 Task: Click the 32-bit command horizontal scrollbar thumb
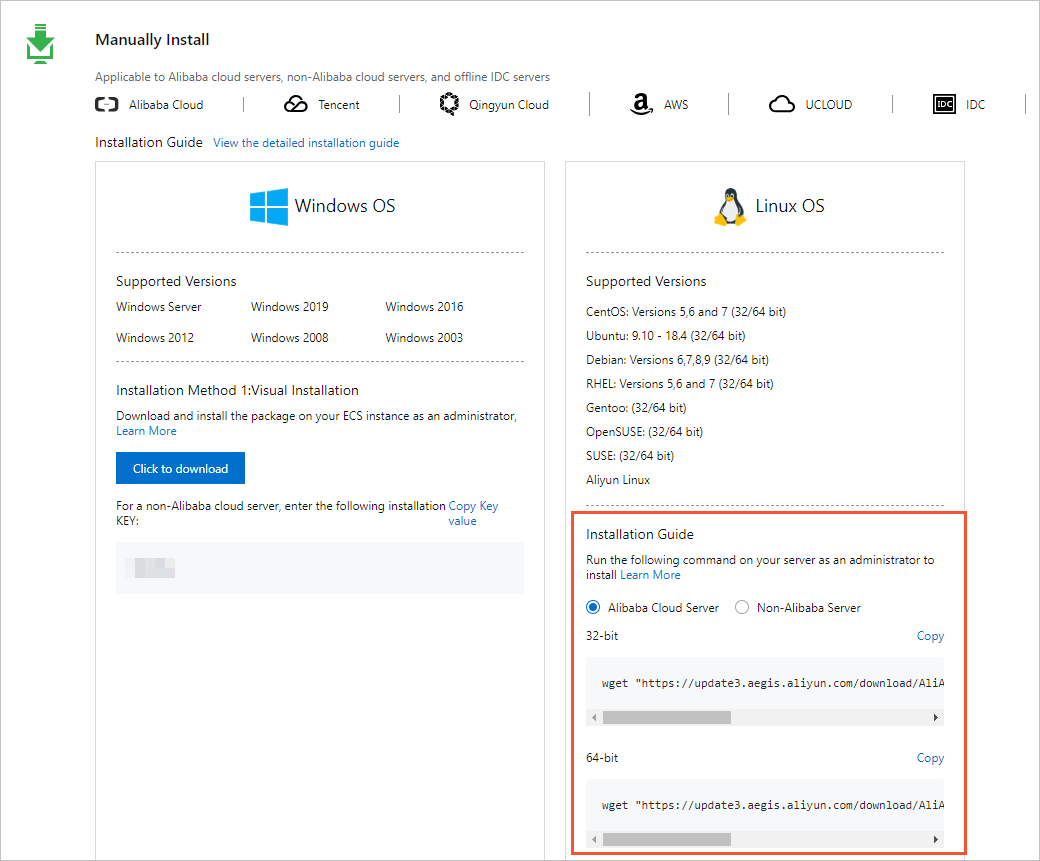[x=667, y=718]
